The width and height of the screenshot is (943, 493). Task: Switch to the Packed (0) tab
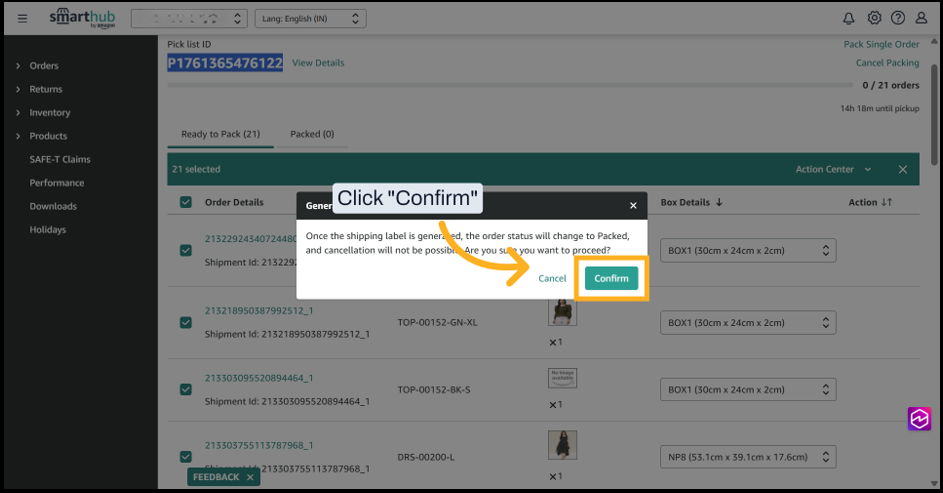click(x=312, y=134)
